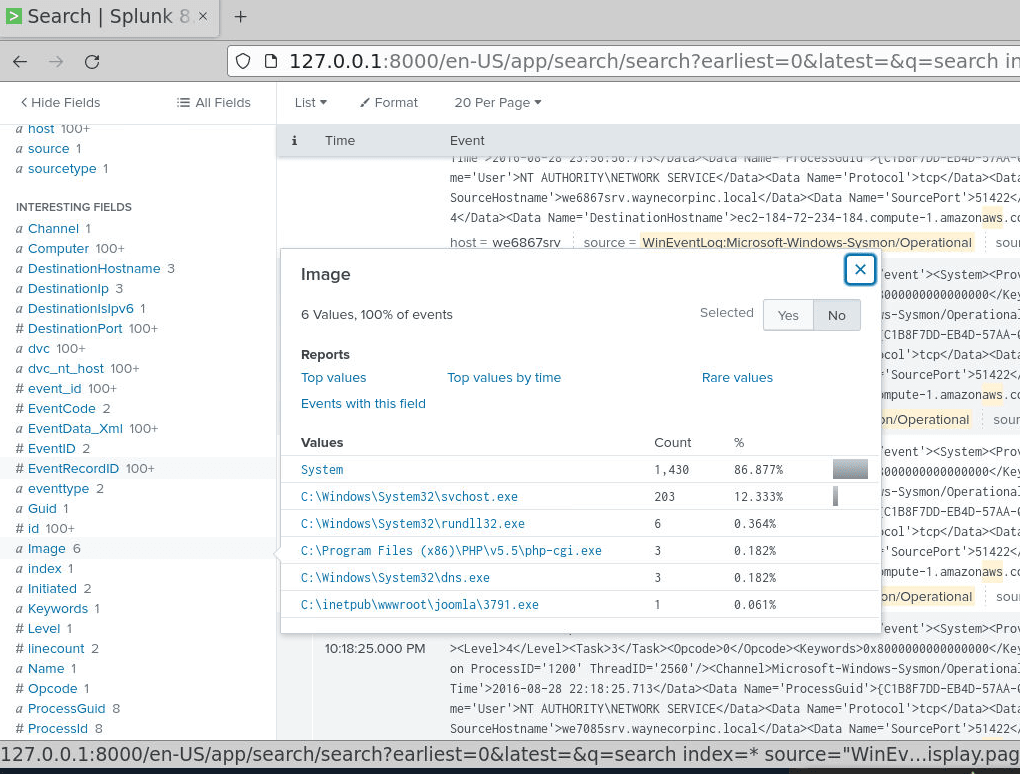Open the EventData_Xml field details

(x=75, y=429)
